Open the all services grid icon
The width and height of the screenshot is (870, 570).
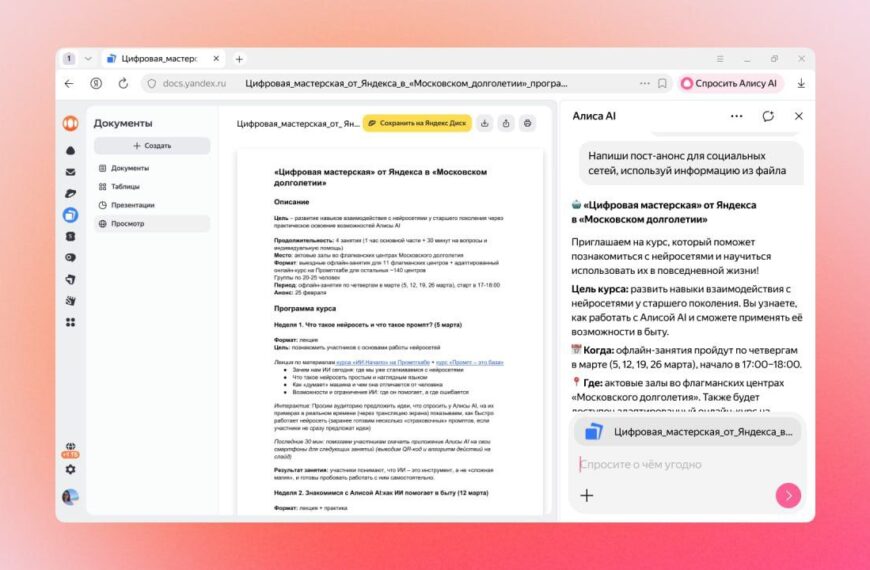tap(70, 322)
